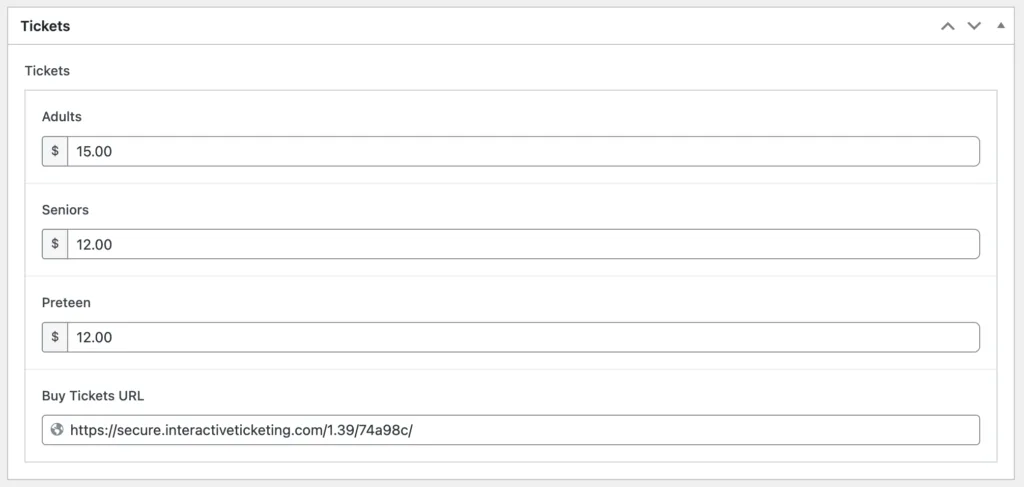The image size is (1024, 487).
Task: Move the Tickets panel up
Action: tap(948, 26)
